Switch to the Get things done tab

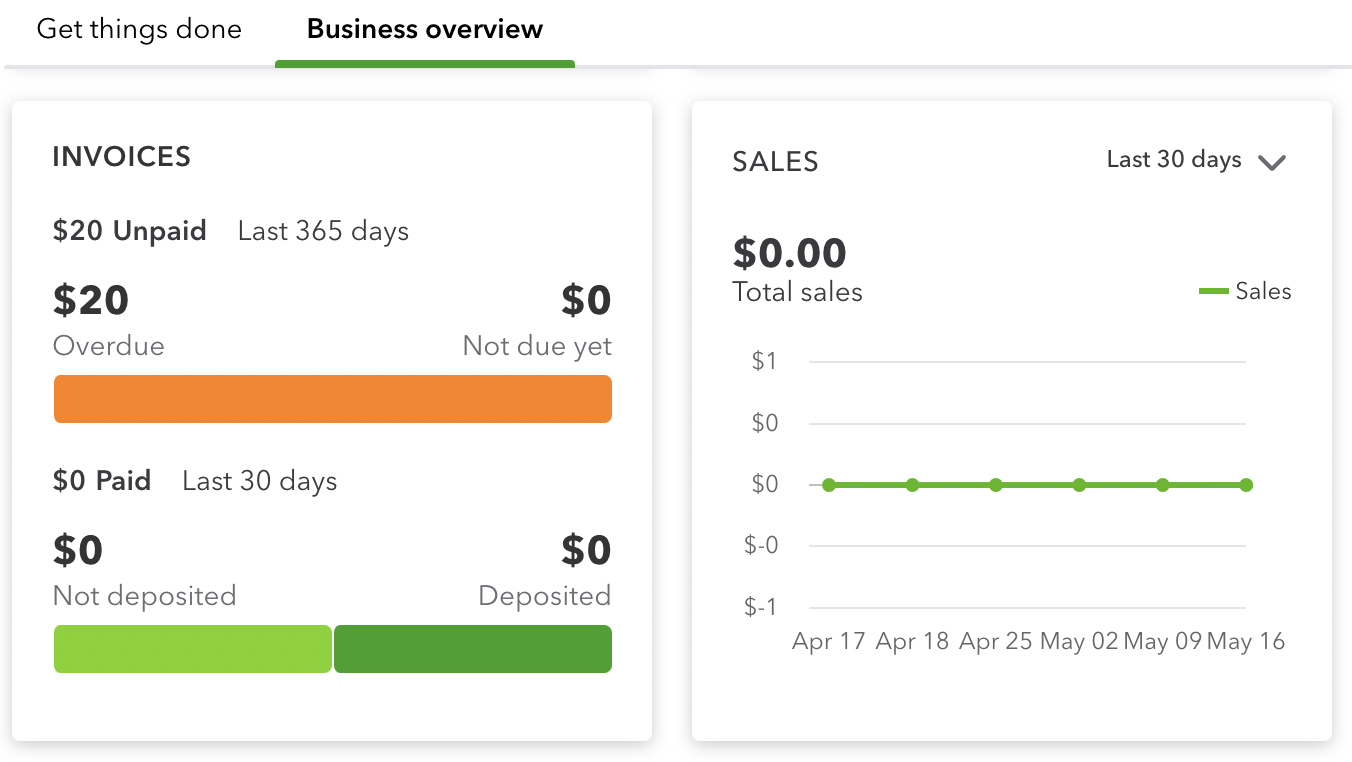coord(139,29)
